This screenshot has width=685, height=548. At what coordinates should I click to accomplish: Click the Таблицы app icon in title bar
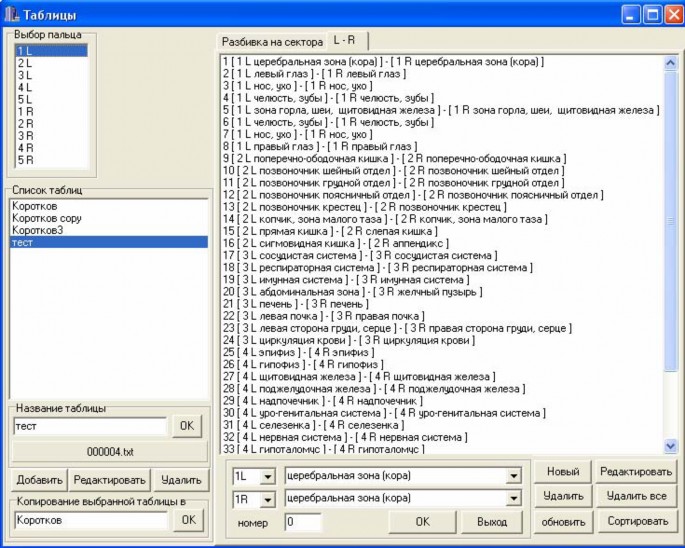pos(12,14)
